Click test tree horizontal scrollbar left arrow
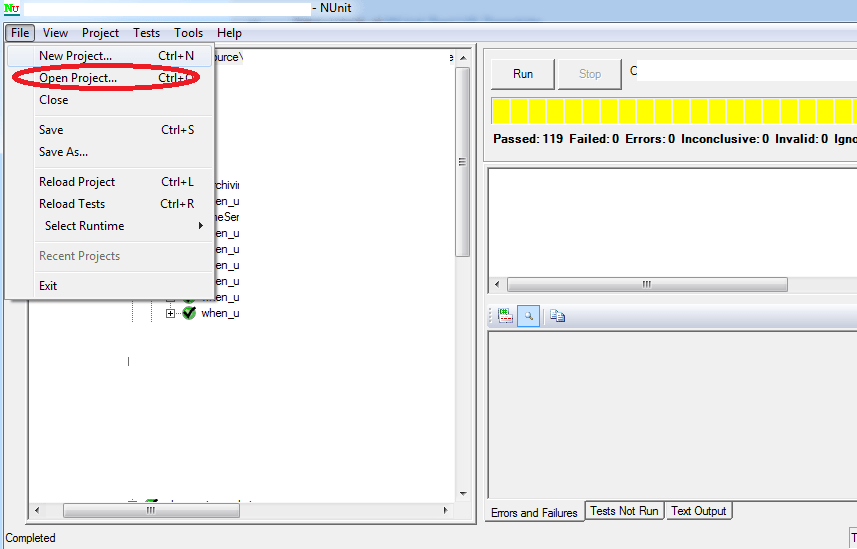 click(37, 510)
